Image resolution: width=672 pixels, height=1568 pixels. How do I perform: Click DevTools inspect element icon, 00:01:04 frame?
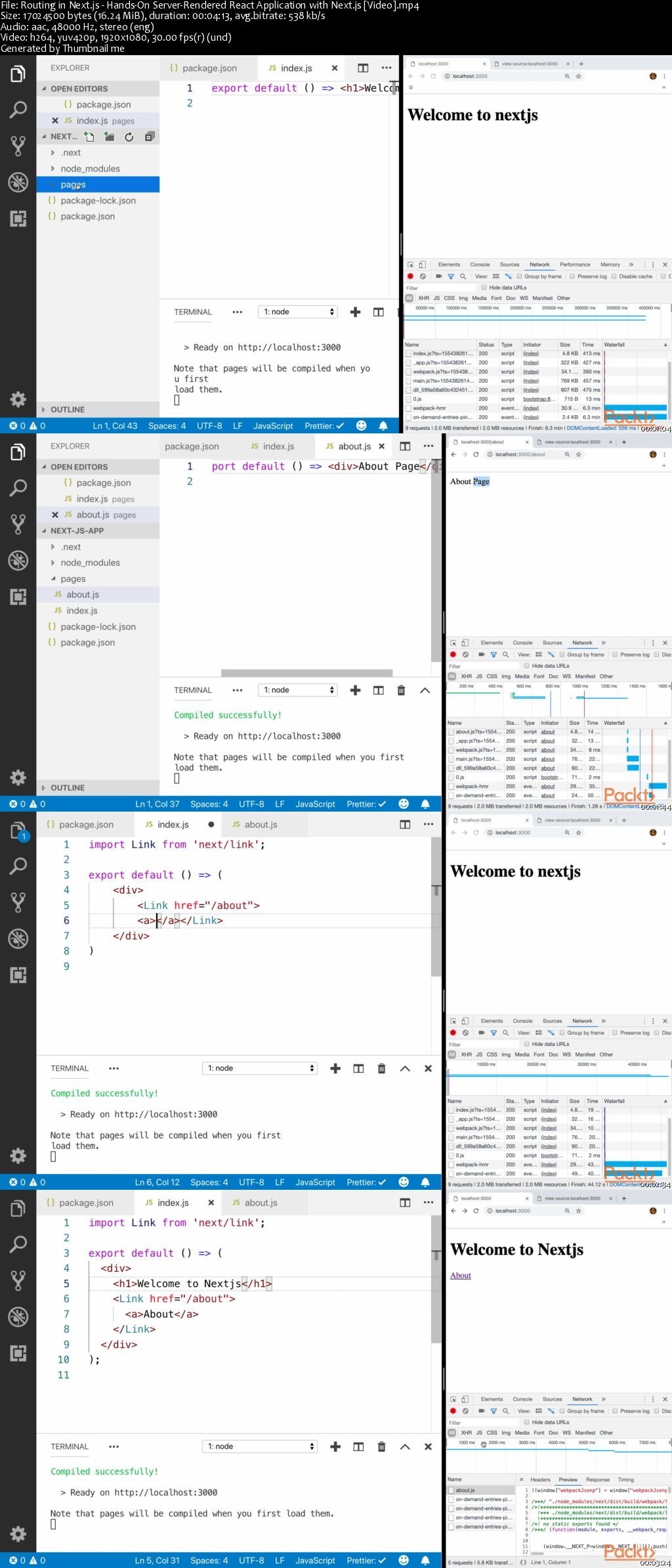411,265
